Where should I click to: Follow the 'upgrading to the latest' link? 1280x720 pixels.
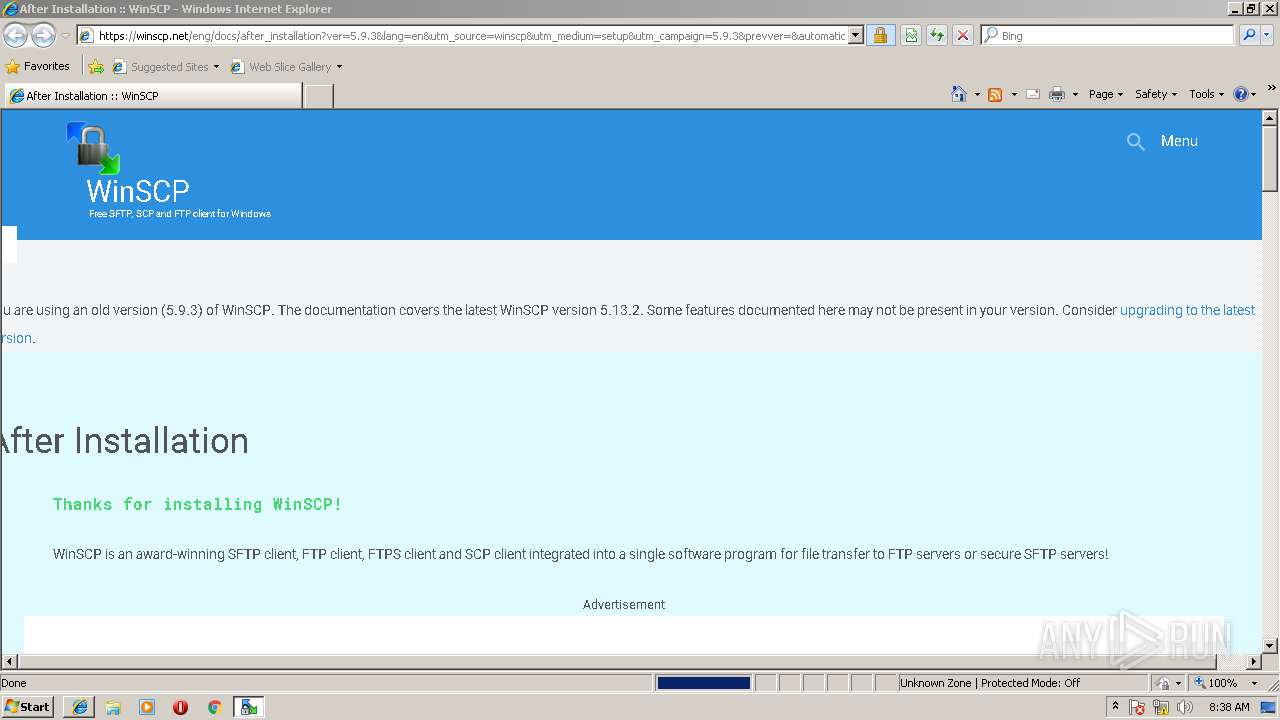coord(1187,310)
